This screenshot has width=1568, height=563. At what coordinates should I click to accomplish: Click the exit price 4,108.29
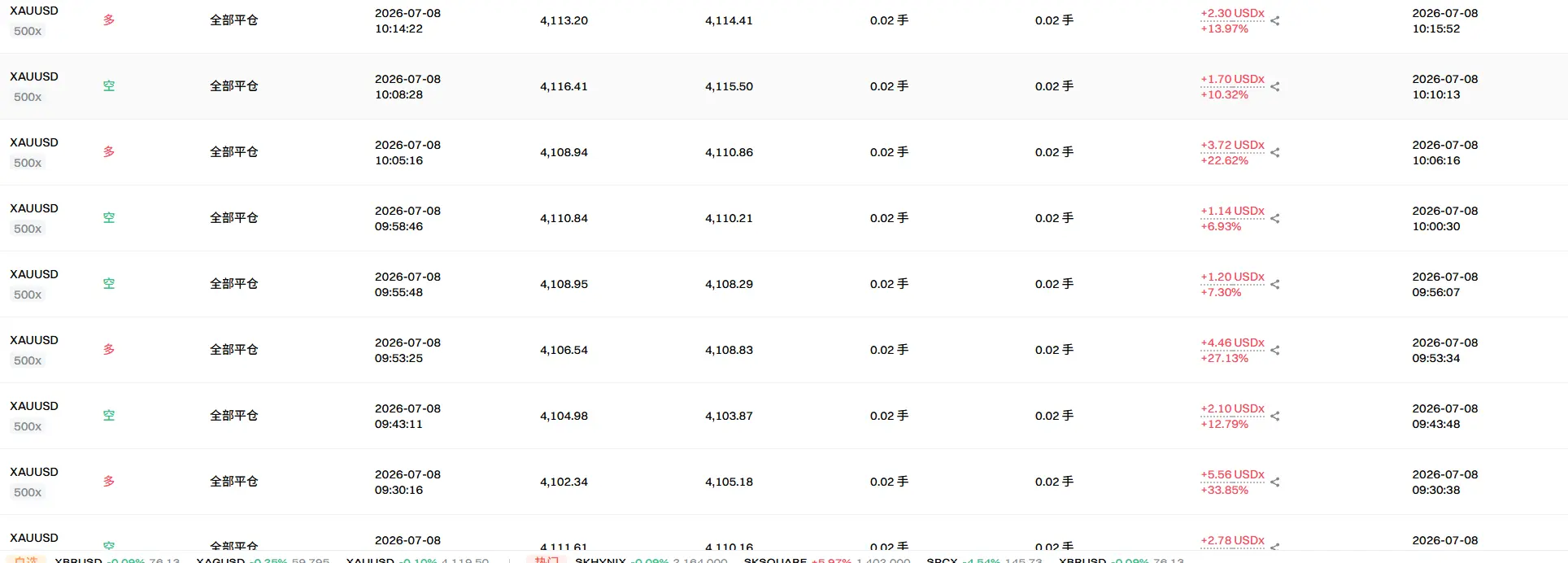(x=729, y=284)
